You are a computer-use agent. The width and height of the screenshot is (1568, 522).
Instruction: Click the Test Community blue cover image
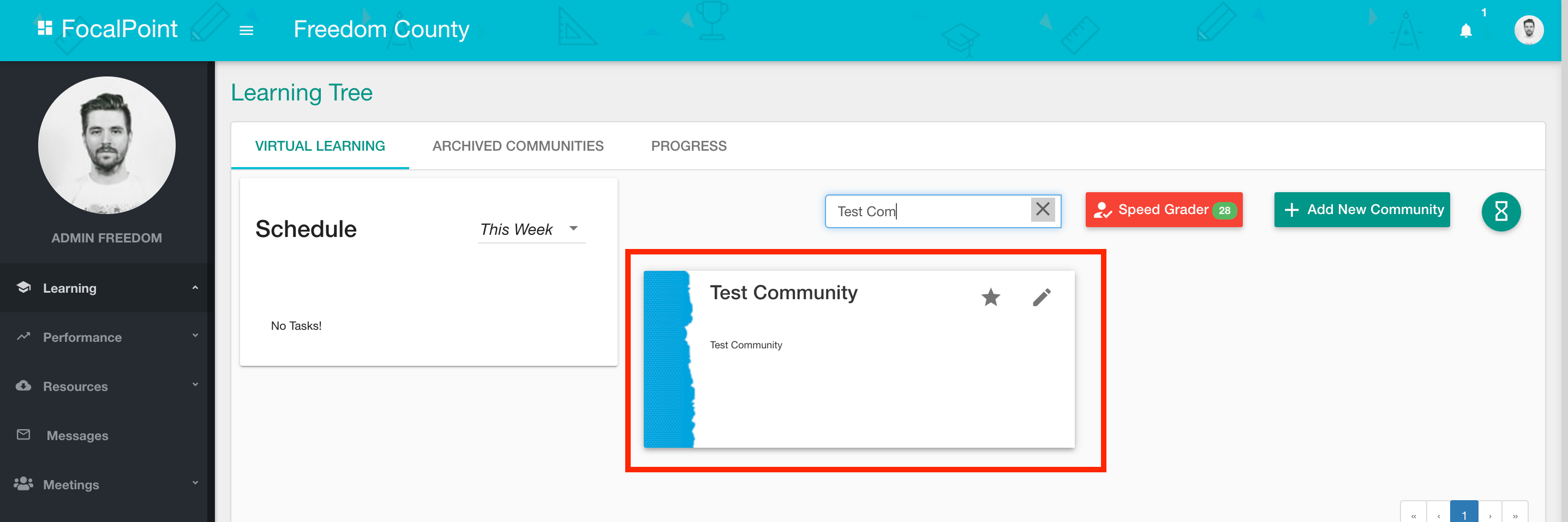click(x=669, y=359)
